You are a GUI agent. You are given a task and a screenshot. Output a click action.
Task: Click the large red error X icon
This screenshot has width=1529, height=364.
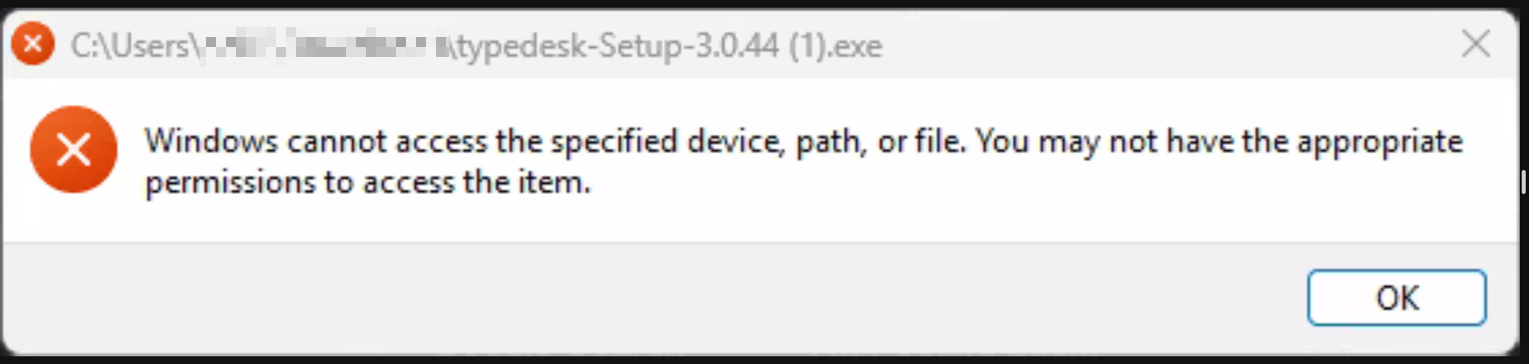pos(73,150)
